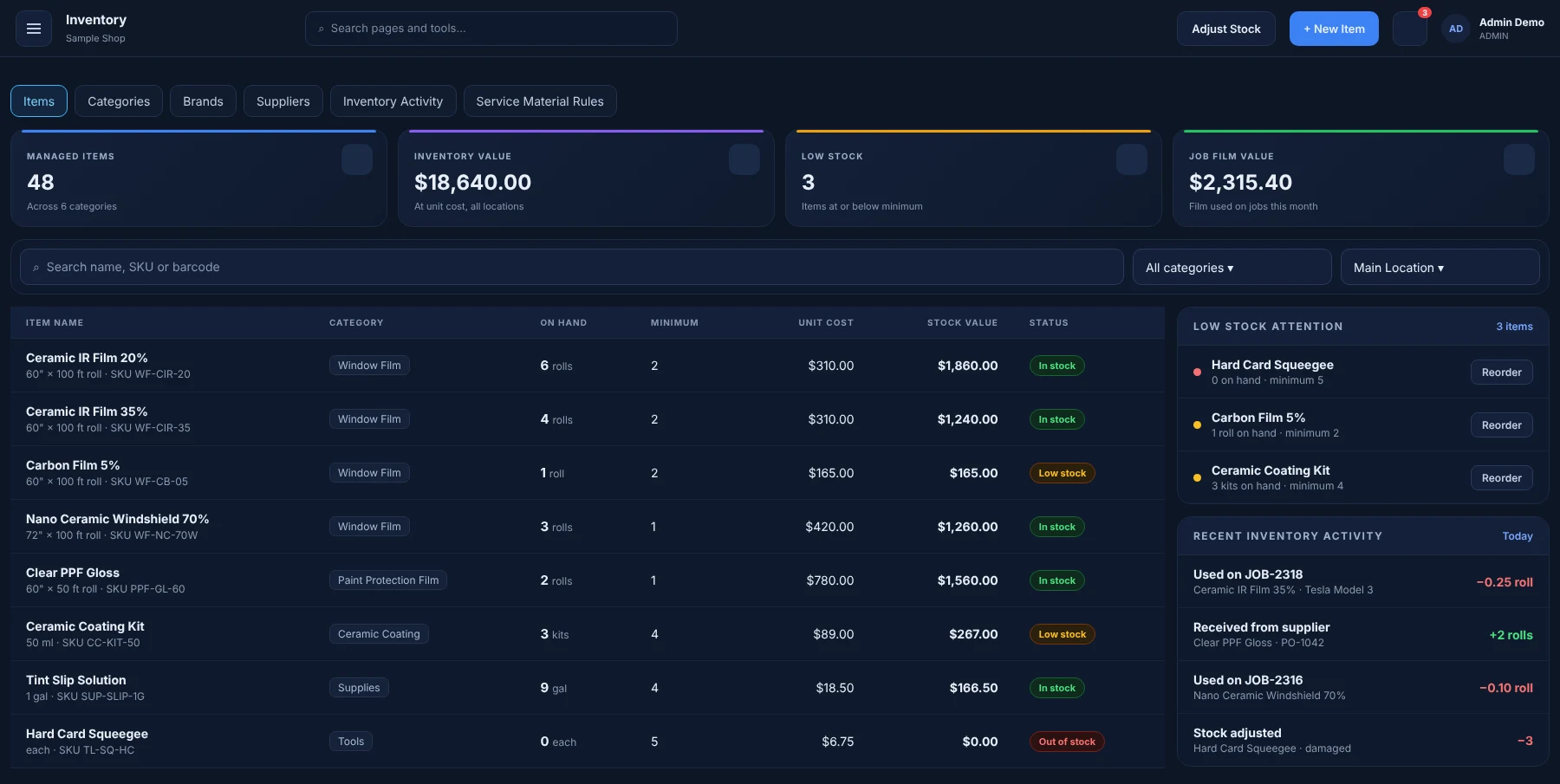This screenshot has width=1560, height=784.
Task: Sort by Status column header
Action: pyautogui.click(x=1049, y=322)
